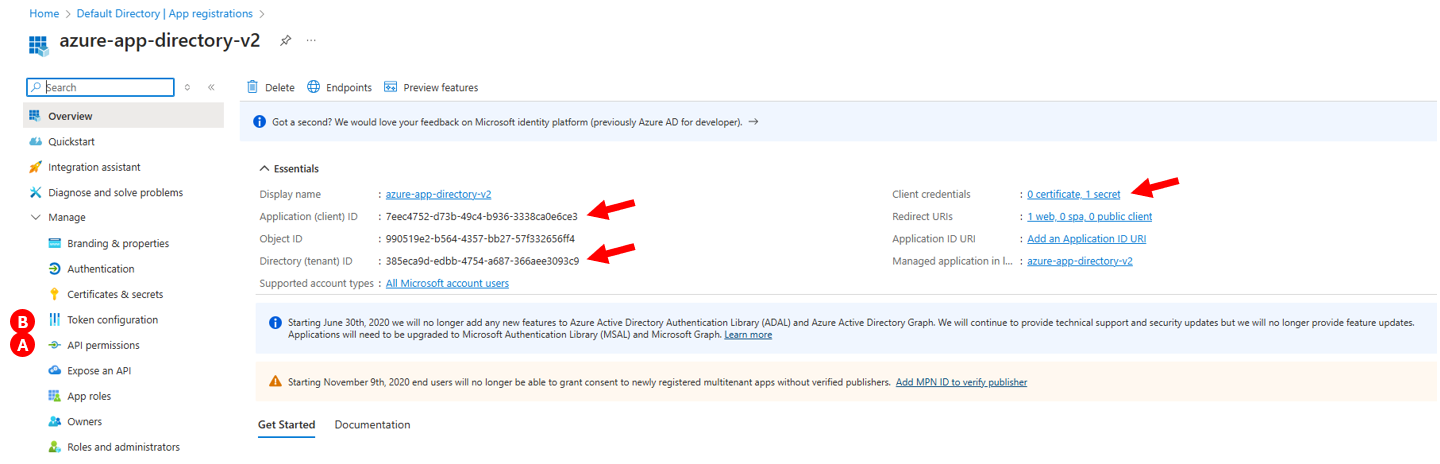Click the Diagnose and solve problems wrench icon

pyautogui.click(x=35, y=192)
